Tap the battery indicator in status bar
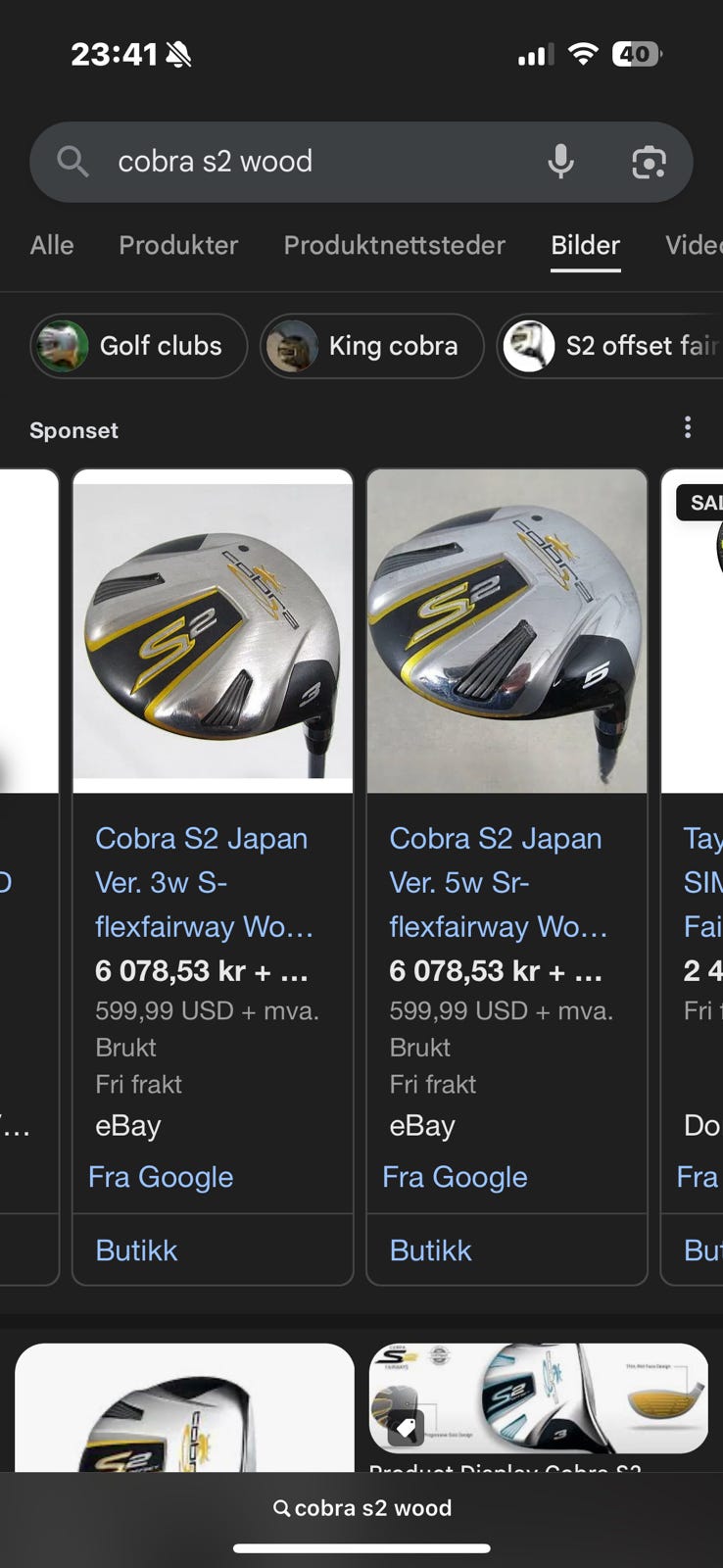The image size is (723, 1568). click(637, 54)
